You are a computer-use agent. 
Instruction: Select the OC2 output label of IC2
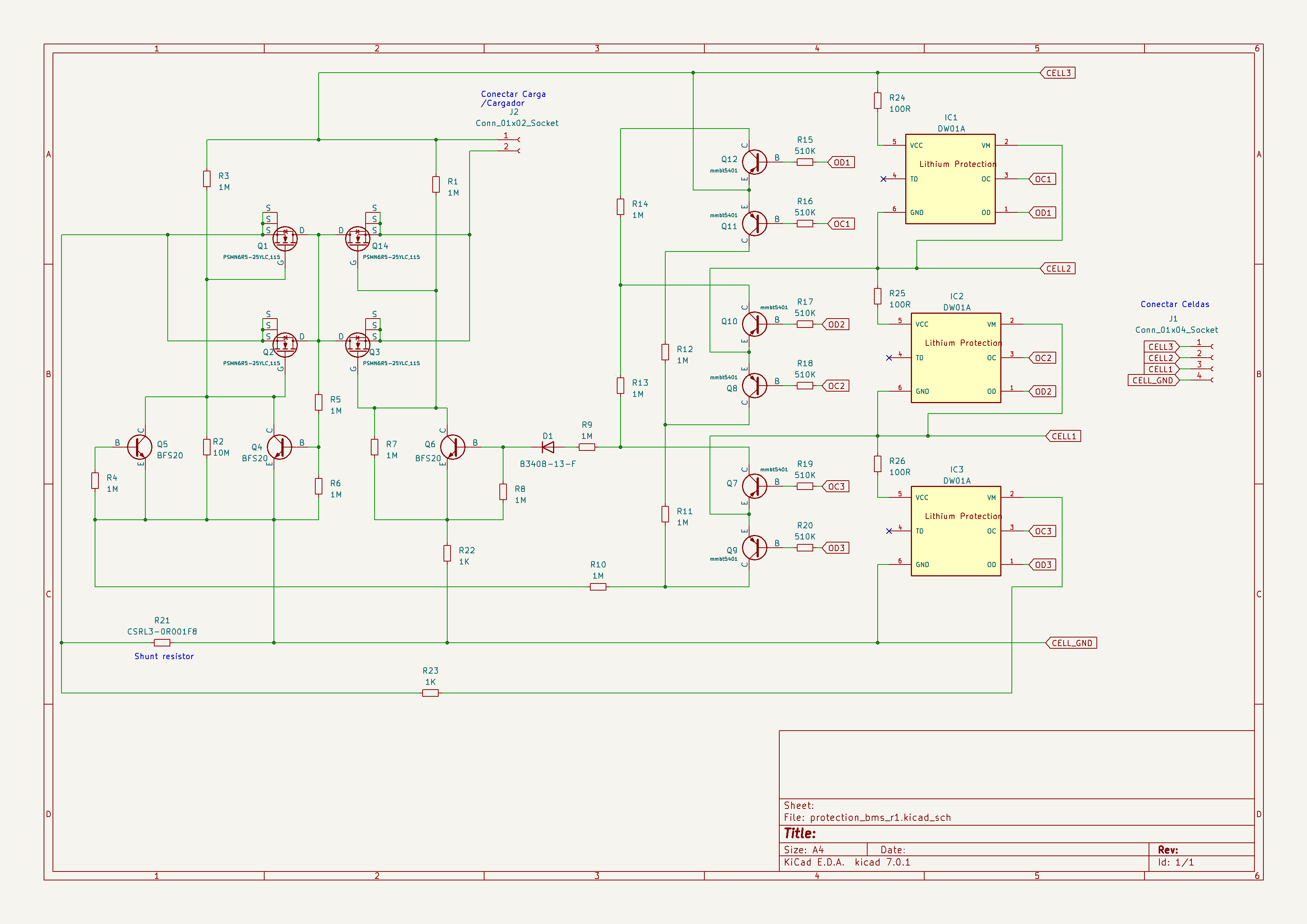(1043, 358)
